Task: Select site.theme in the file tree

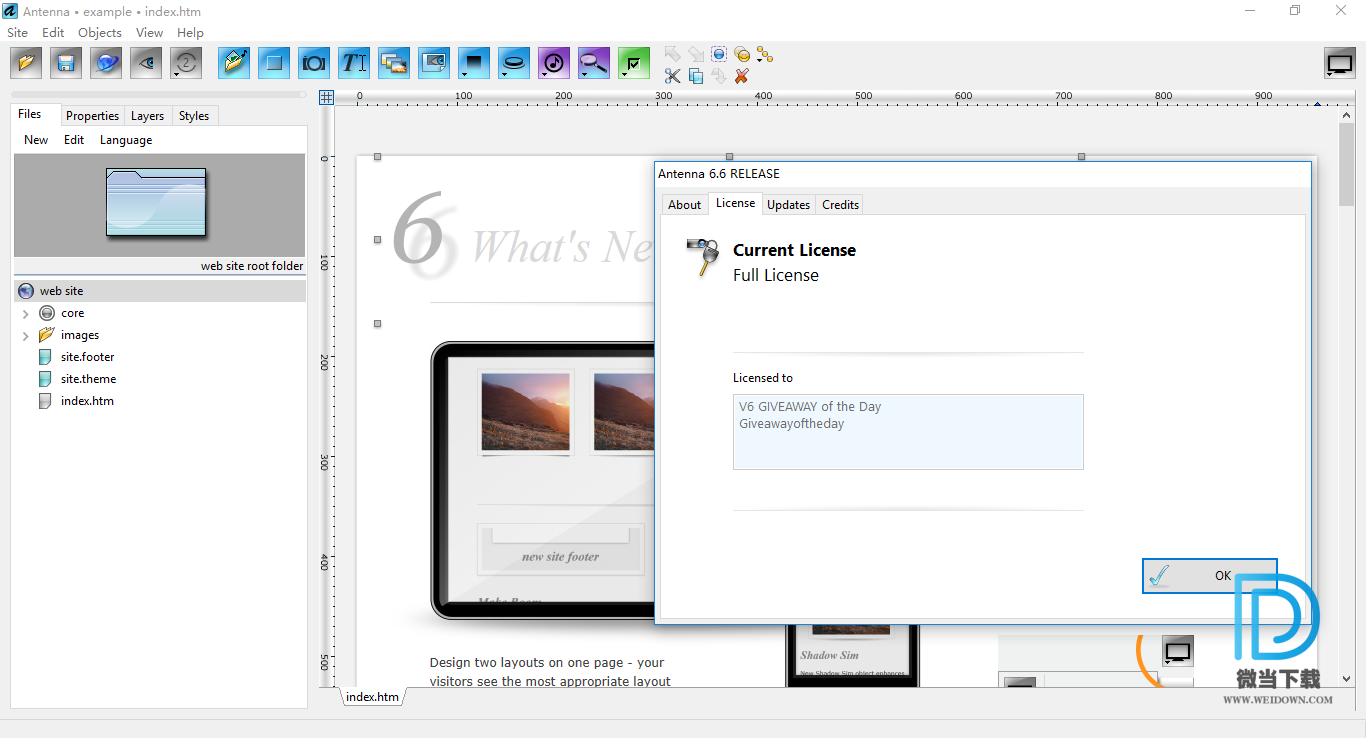Action: click(x=88, y=379)
